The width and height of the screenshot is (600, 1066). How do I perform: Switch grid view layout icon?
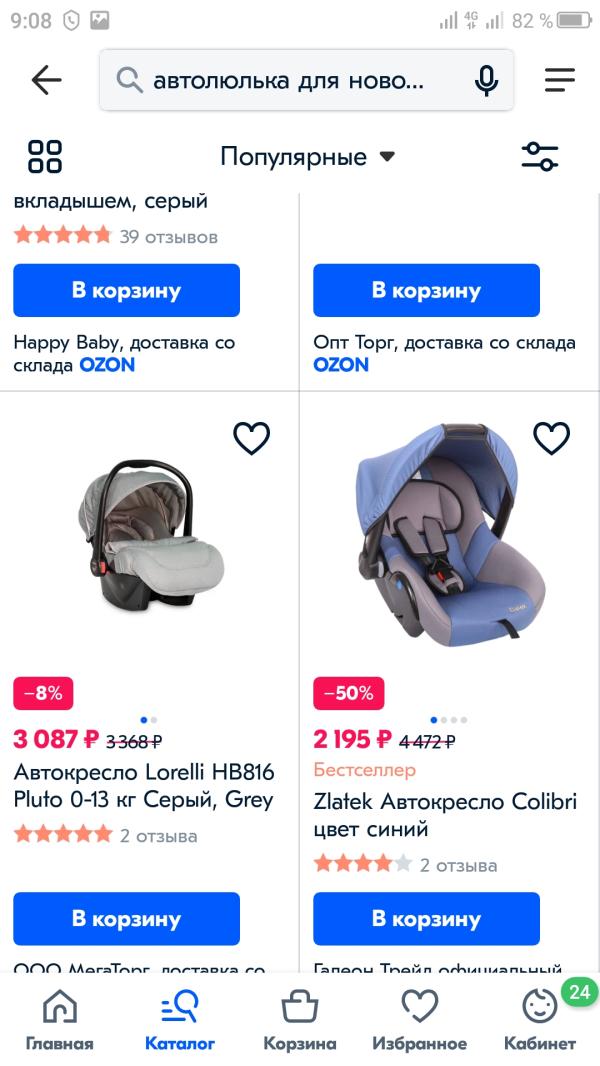coord(45,156)
